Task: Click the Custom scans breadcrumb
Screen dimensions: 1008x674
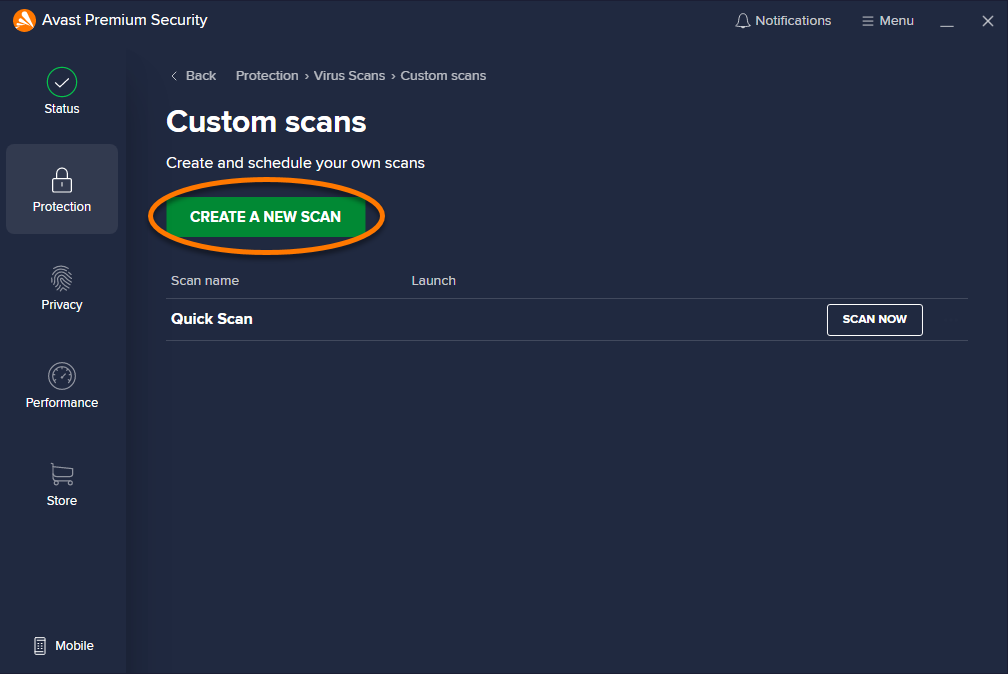Action: (443, 76)
